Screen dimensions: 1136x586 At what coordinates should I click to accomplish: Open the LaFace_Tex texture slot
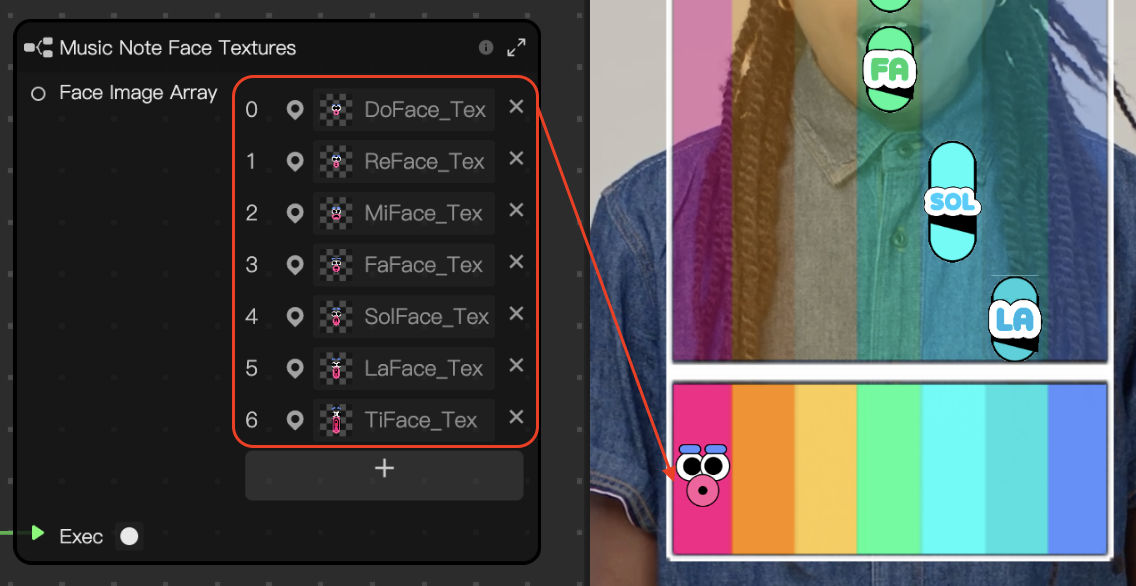click(x=404, y=369)
